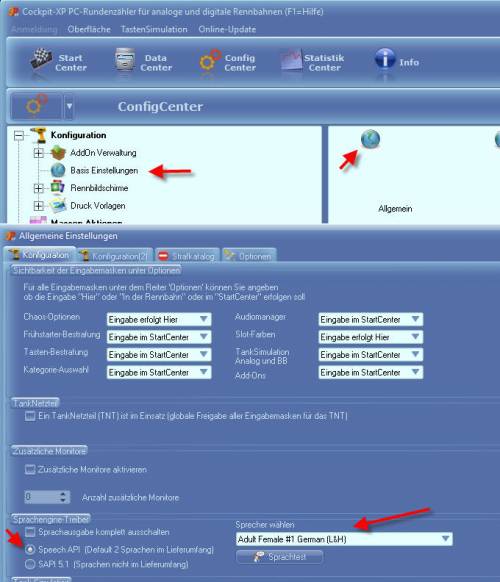
Task: Open the Start Center checkered flag icon
Action: [x=41, y=59]
